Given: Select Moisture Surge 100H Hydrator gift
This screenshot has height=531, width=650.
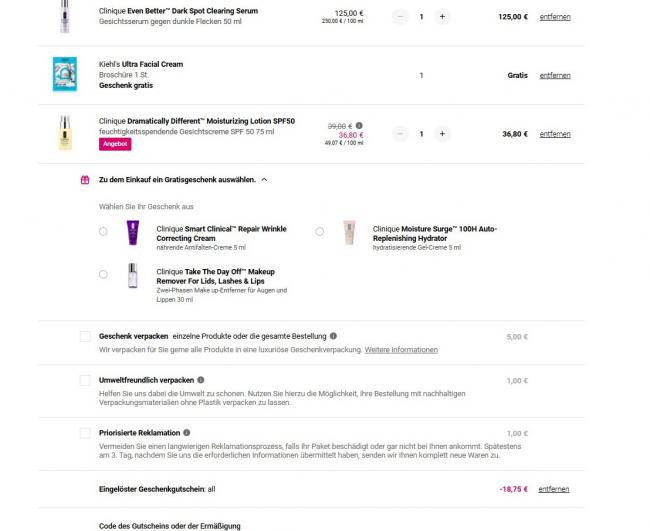Looking at the screenshot, I should [320, 231].
